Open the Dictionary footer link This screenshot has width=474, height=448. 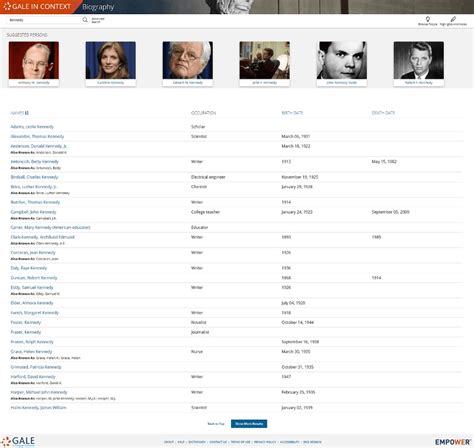pyautogui.click(x=197, y=442)
